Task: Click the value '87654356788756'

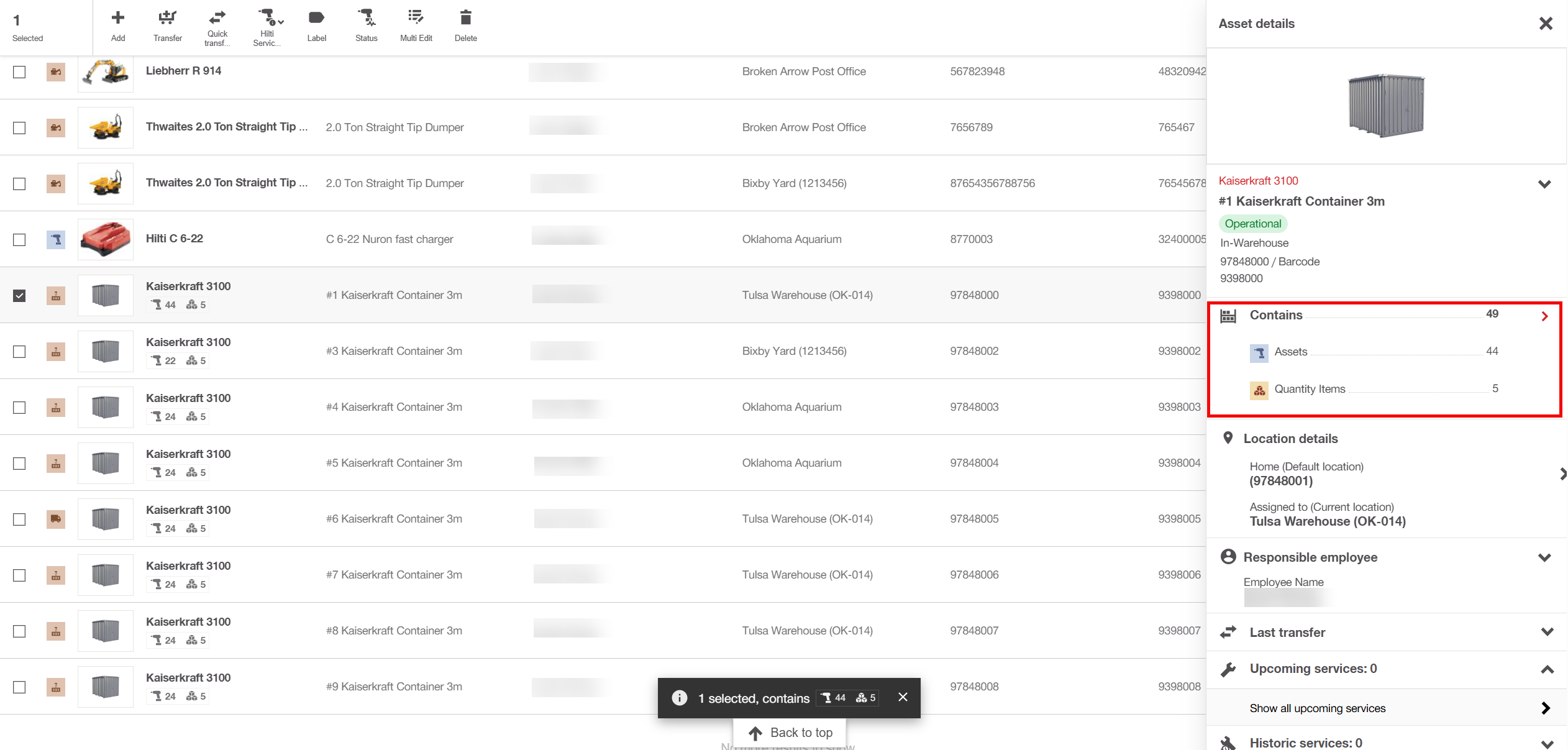Action: pyautogui.click(x=992, y=183)
